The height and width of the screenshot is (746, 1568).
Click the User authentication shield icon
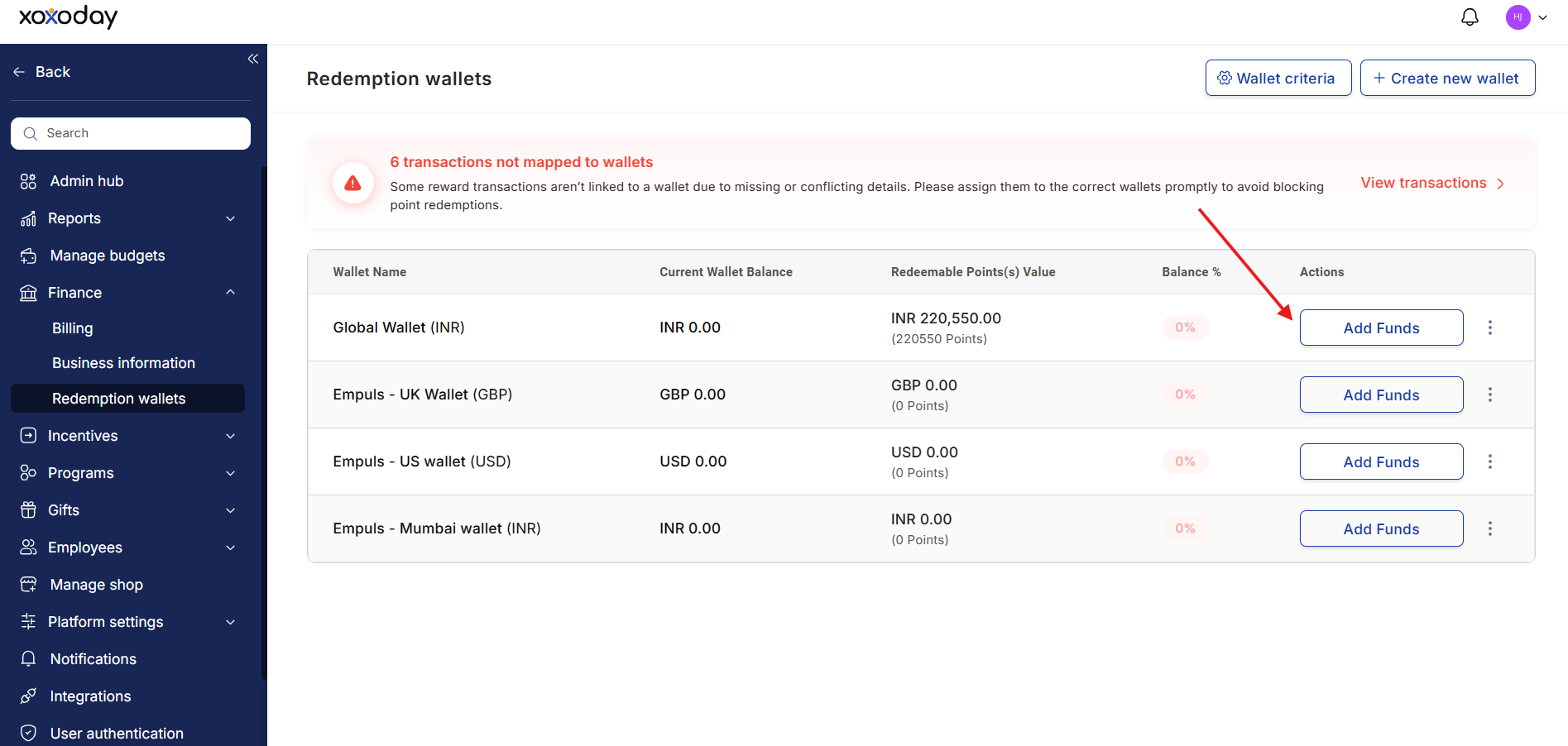point(28,733)
